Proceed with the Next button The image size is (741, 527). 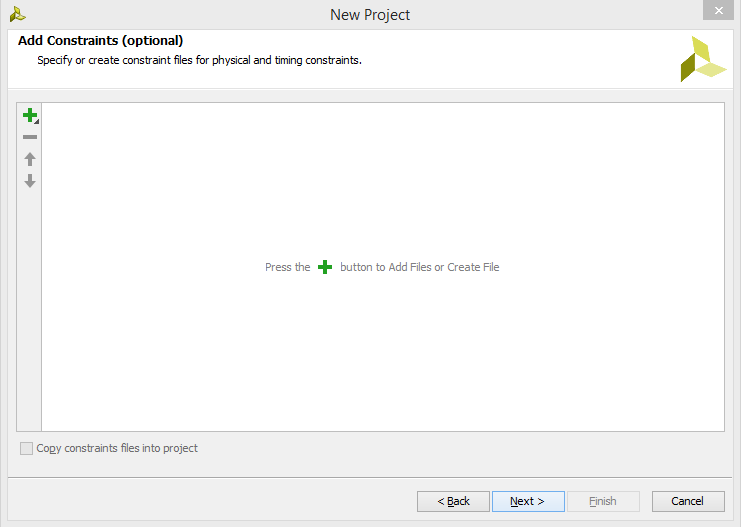[x=528, y=501]
